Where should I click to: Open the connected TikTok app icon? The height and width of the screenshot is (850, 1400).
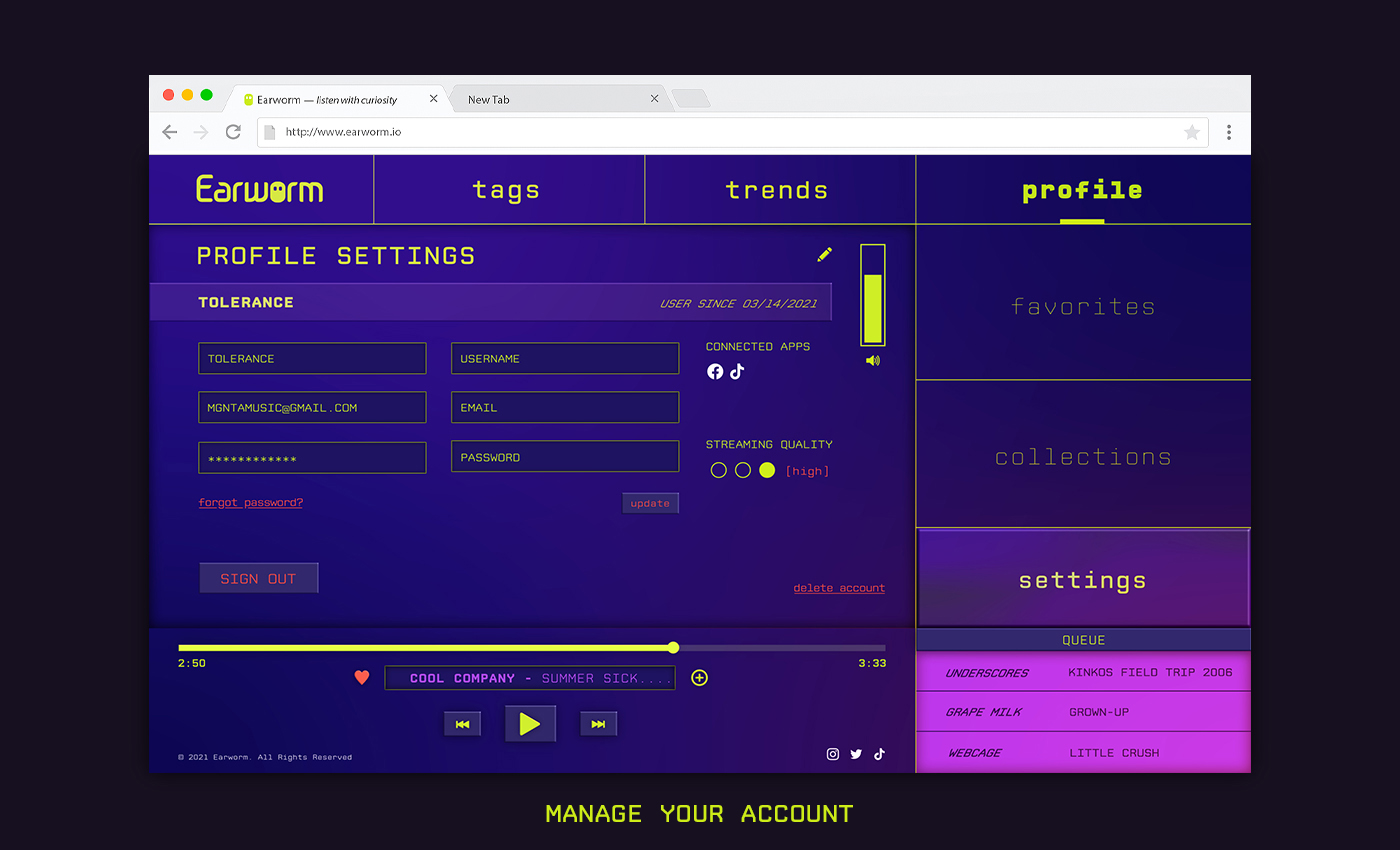click(737, 372)
